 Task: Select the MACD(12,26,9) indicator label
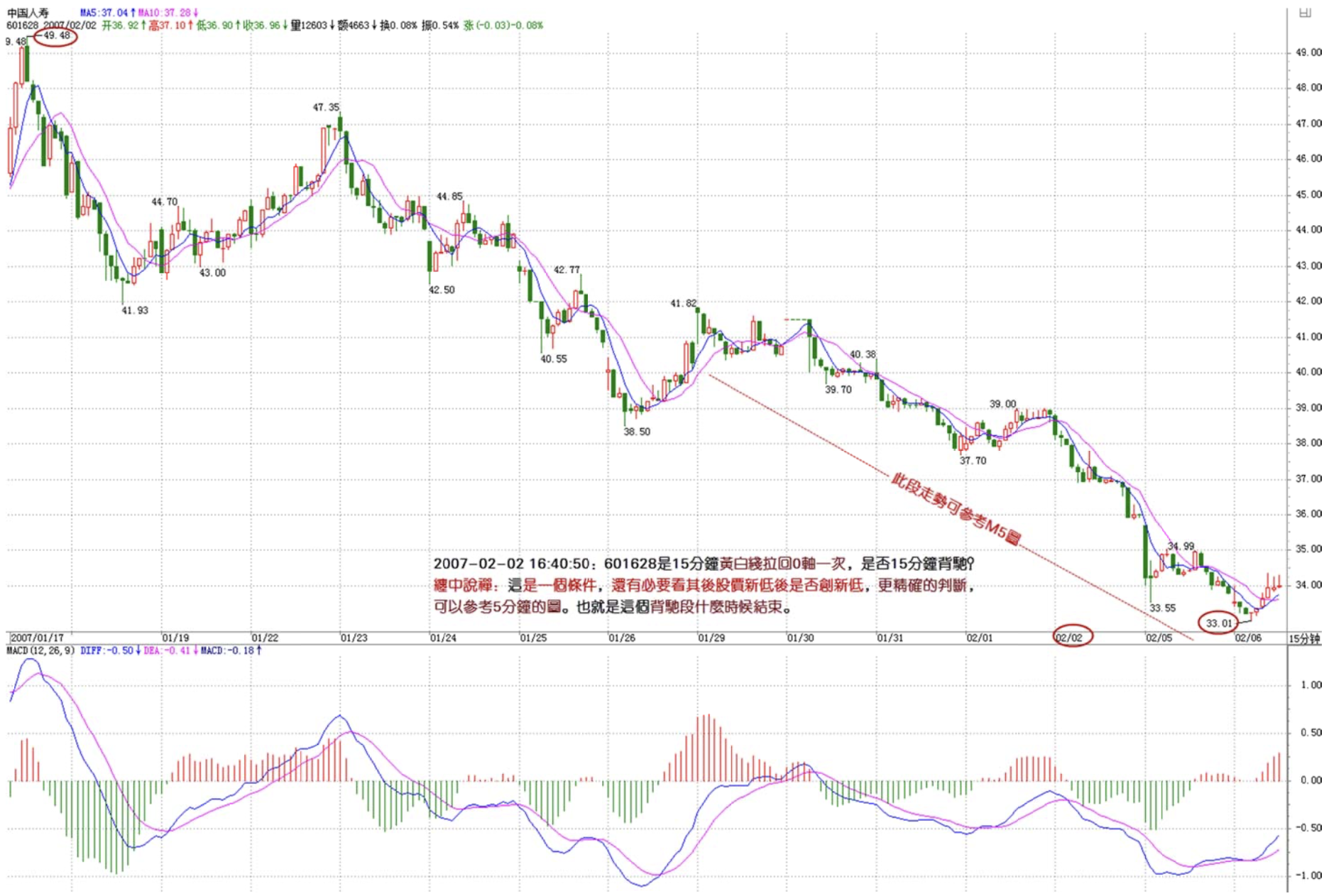[x=40, y=650]
